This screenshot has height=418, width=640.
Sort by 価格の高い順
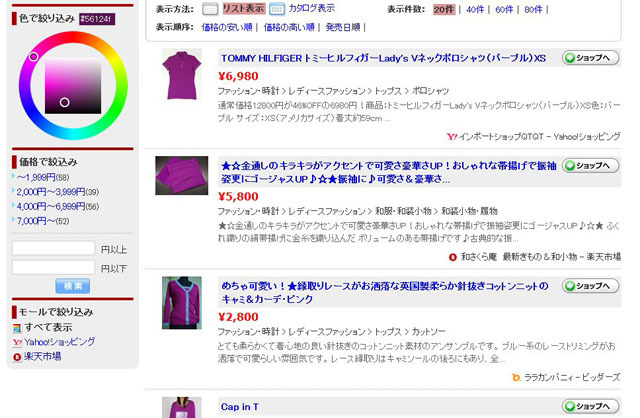[289, 27]
